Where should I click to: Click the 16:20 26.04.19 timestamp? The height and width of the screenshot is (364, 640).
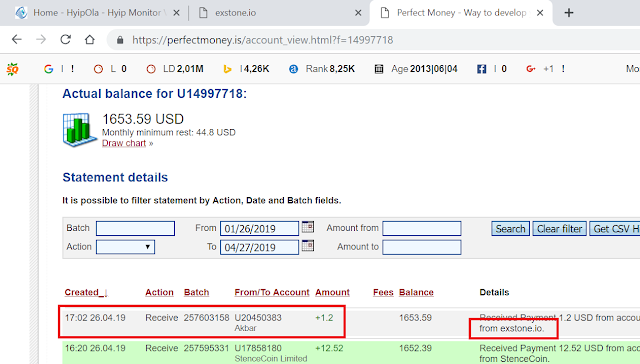[95, 348]
